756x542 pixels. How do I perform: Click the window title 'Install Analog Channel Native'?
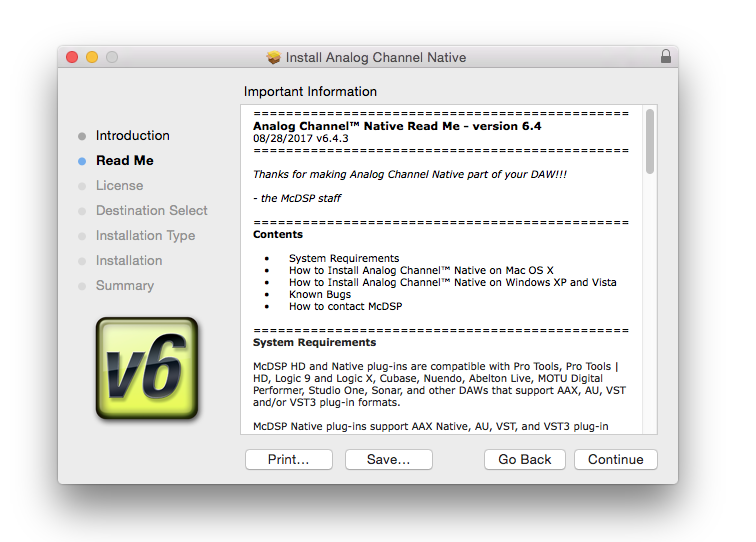(376, 57)
